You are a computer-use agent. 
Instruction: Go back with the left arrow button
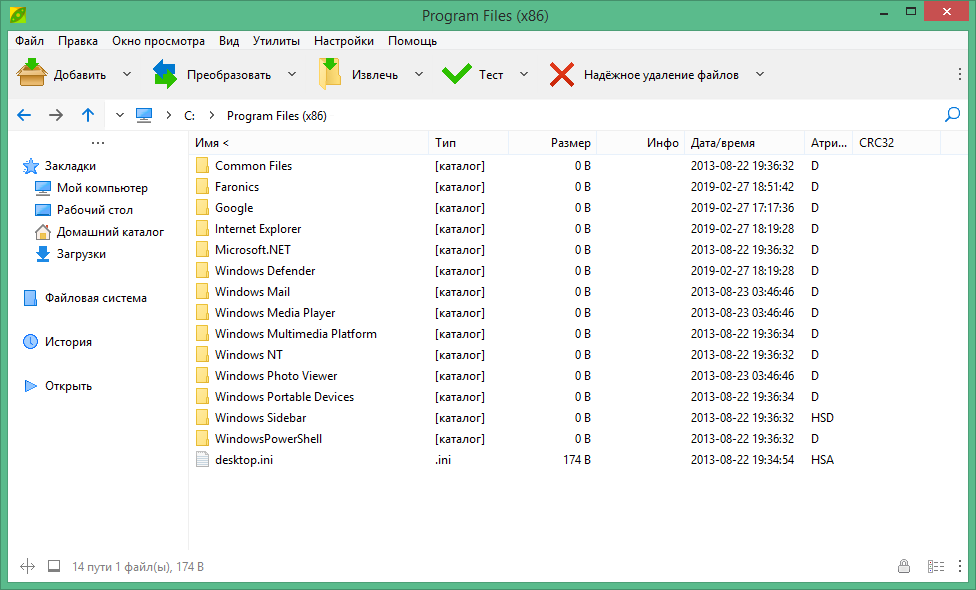(x=24, y=115)
